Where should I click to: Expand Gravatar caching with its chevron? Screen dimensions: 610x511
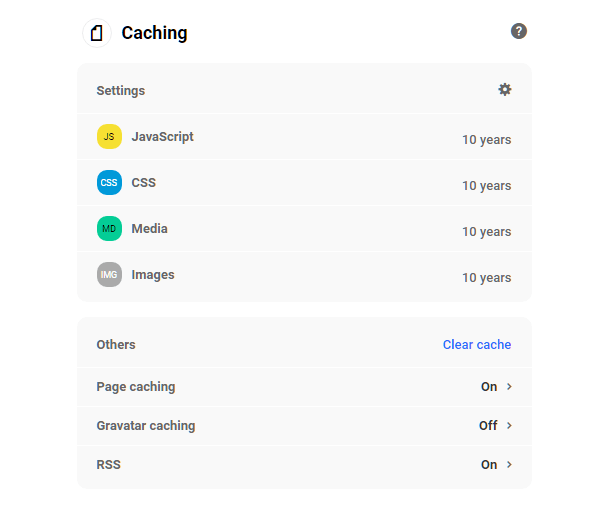(x=509, y=426)
